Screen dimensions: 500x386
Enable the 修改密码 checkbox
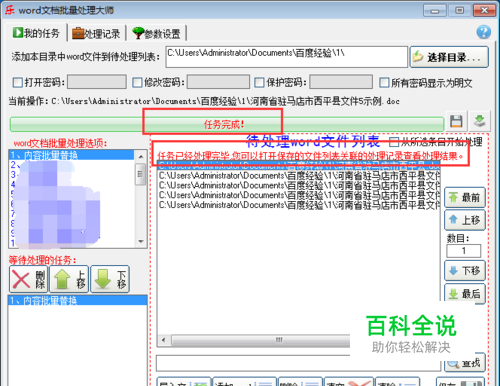137,82
